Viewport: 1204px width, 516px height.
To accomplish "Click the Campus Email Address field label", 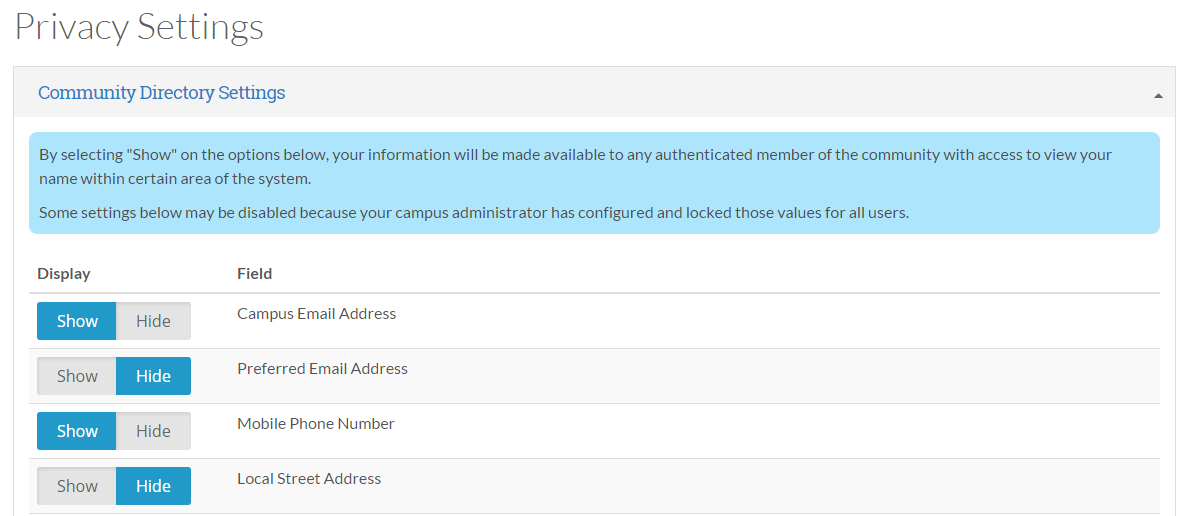I will pyautogui.click(x=316, y=314).
